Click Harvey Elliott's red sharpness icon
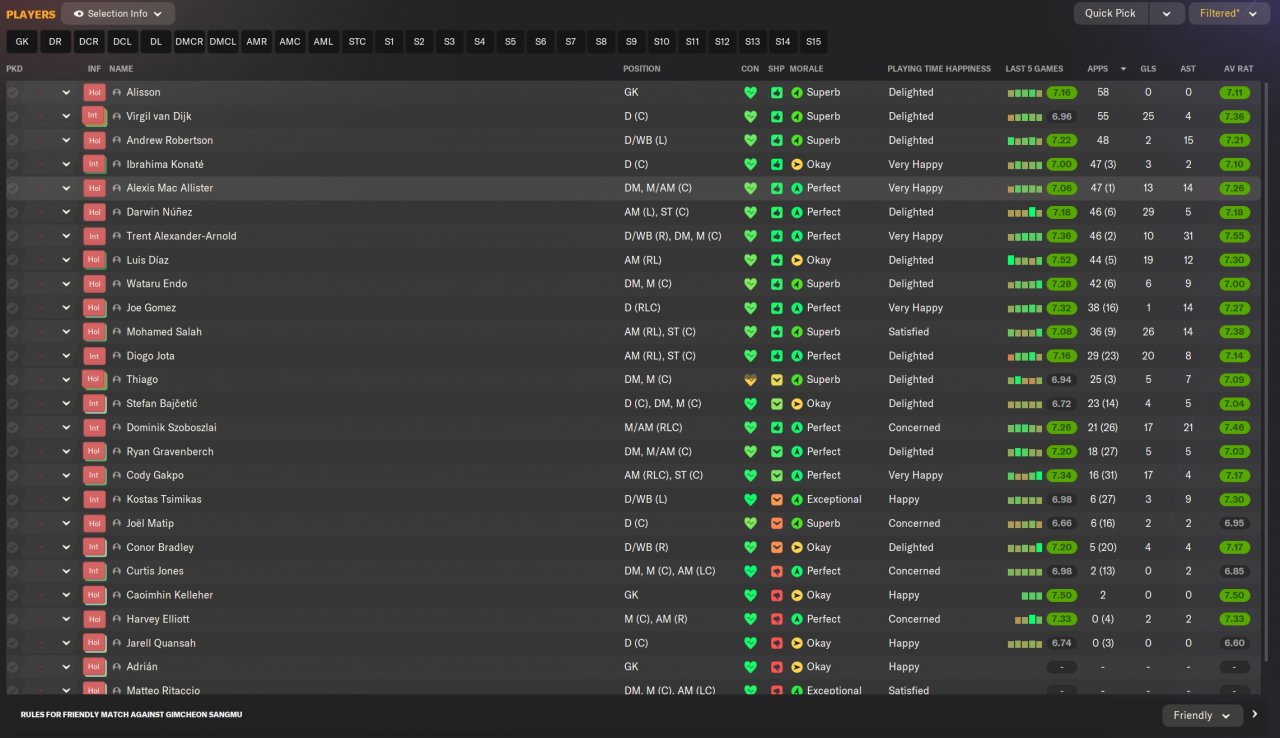1280x738 pixels. point(777,619)
